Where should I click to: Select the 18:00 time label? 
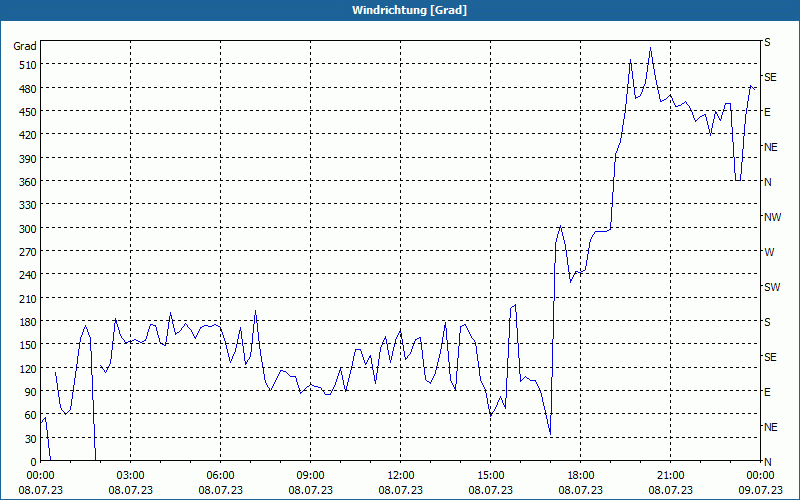[581, 476]
